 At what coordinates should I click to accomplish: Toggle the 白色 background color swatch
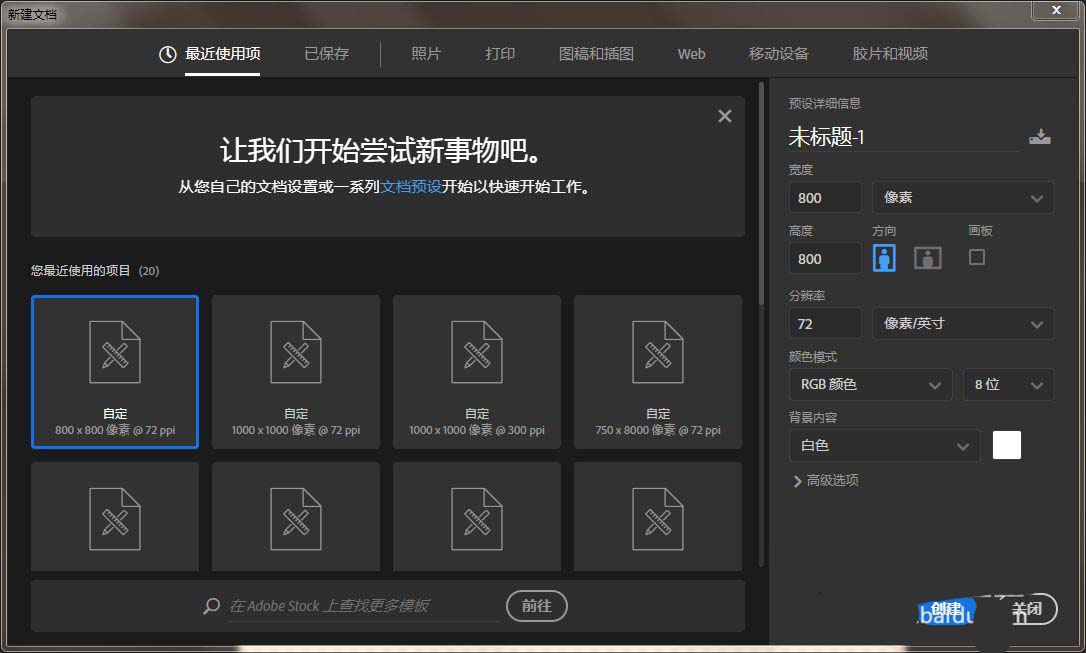pyautogui.click(x=1006, y=444)
